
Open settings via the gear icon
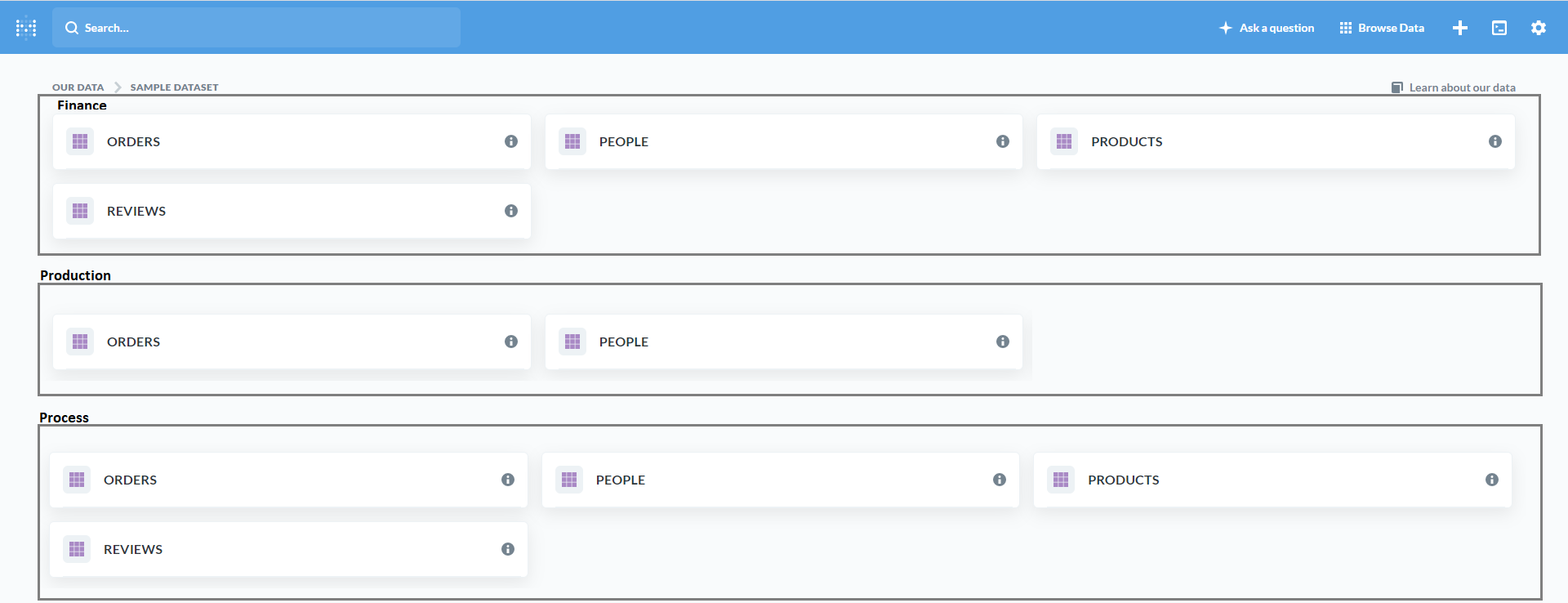point(1539,27)
